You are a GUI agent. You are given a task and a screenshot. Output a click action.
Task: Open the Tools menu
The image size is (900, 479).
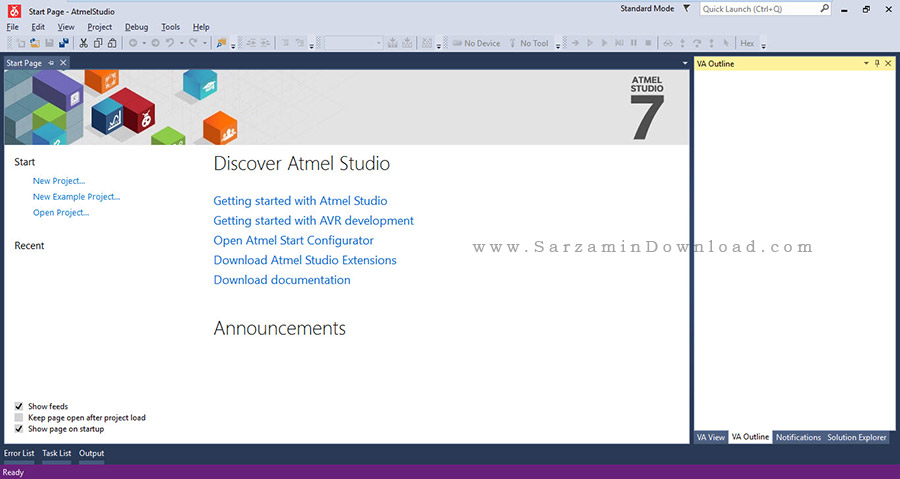170,27
